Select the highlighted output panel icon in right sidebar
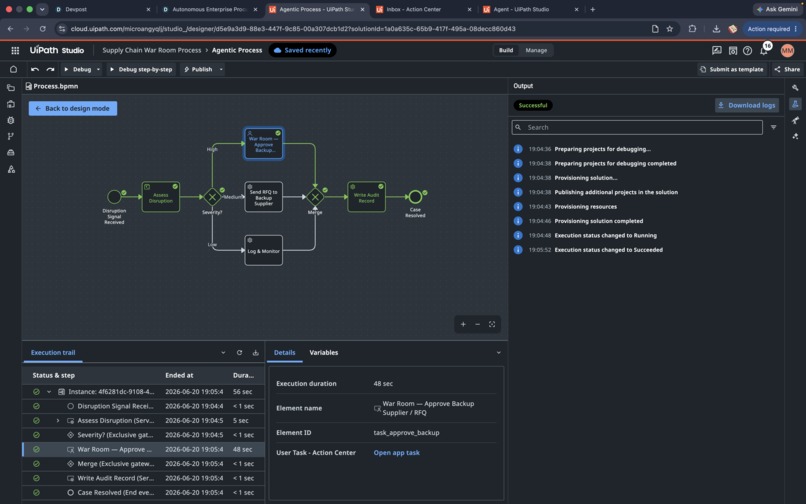The width and height of the screenshot is (806, 504). click(x=795, y=104)
